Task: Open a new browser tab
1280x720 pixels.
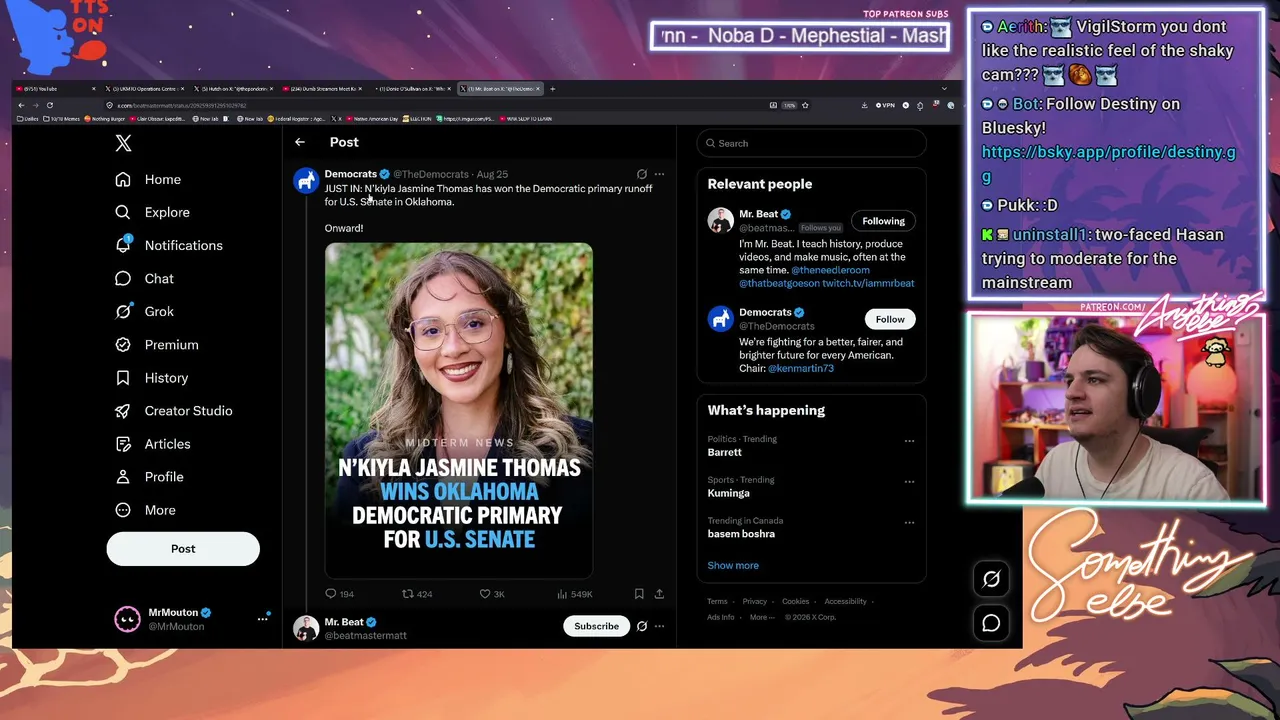Action: (553, 89)
